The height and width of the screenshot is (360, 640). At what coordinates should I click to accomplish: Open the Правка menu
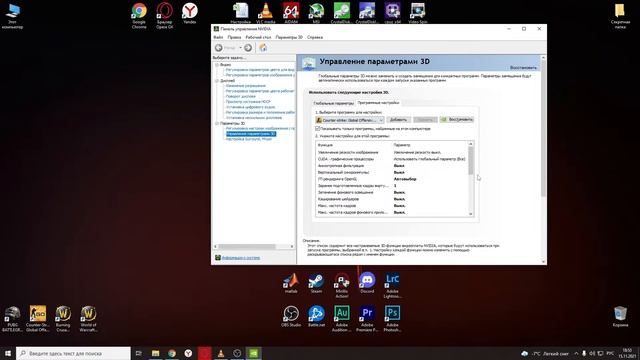[x=234, y=37]
